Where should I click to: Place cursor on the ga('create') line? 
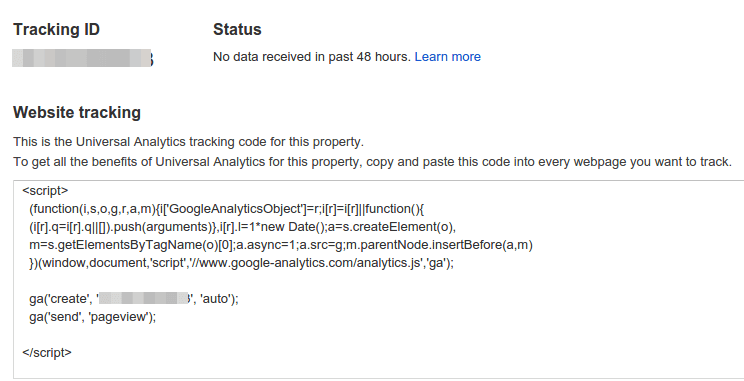134,299
